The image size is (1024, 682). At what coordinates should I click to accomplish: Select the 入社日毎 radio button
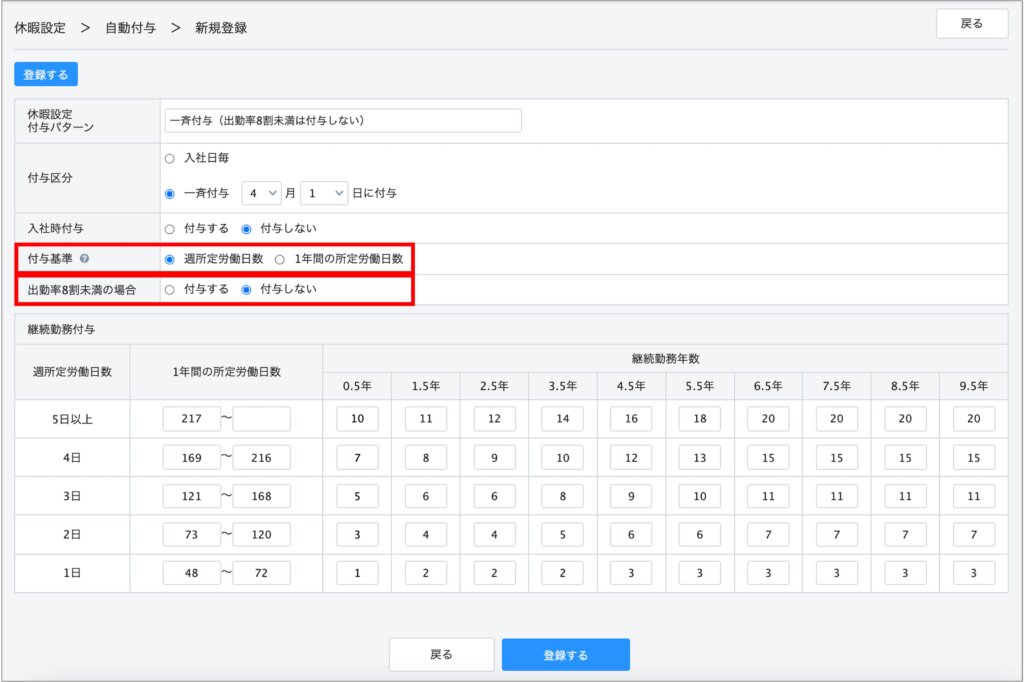[x=170, y=158]
